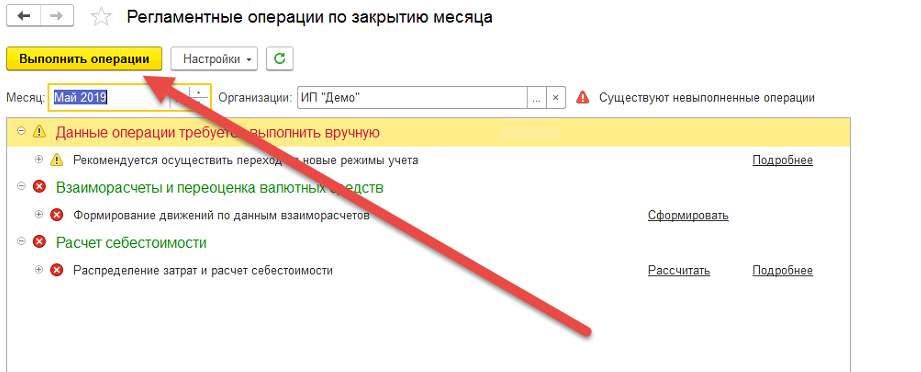This screenshot has height=372, width=921.
Task: Go back with the left arrow button
Action: pos(24,17)
